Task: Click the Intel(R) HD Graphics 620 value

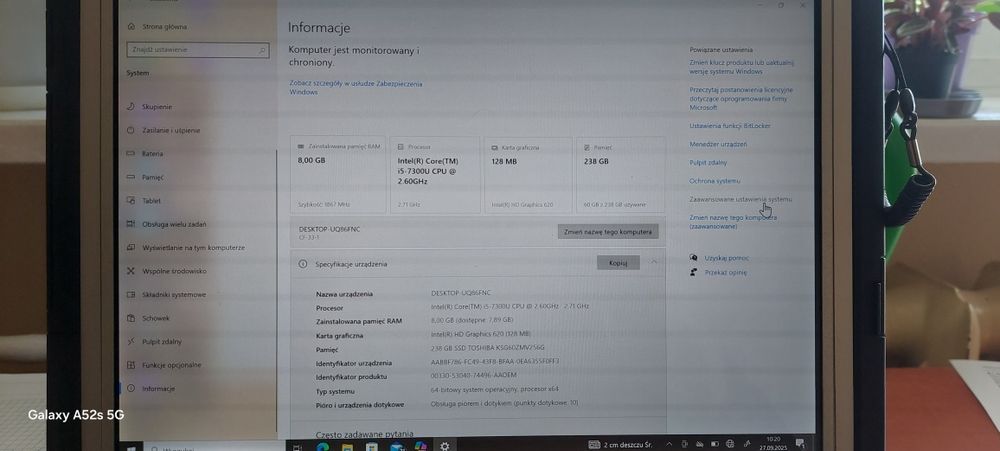Action: click(x=481, y=334)
